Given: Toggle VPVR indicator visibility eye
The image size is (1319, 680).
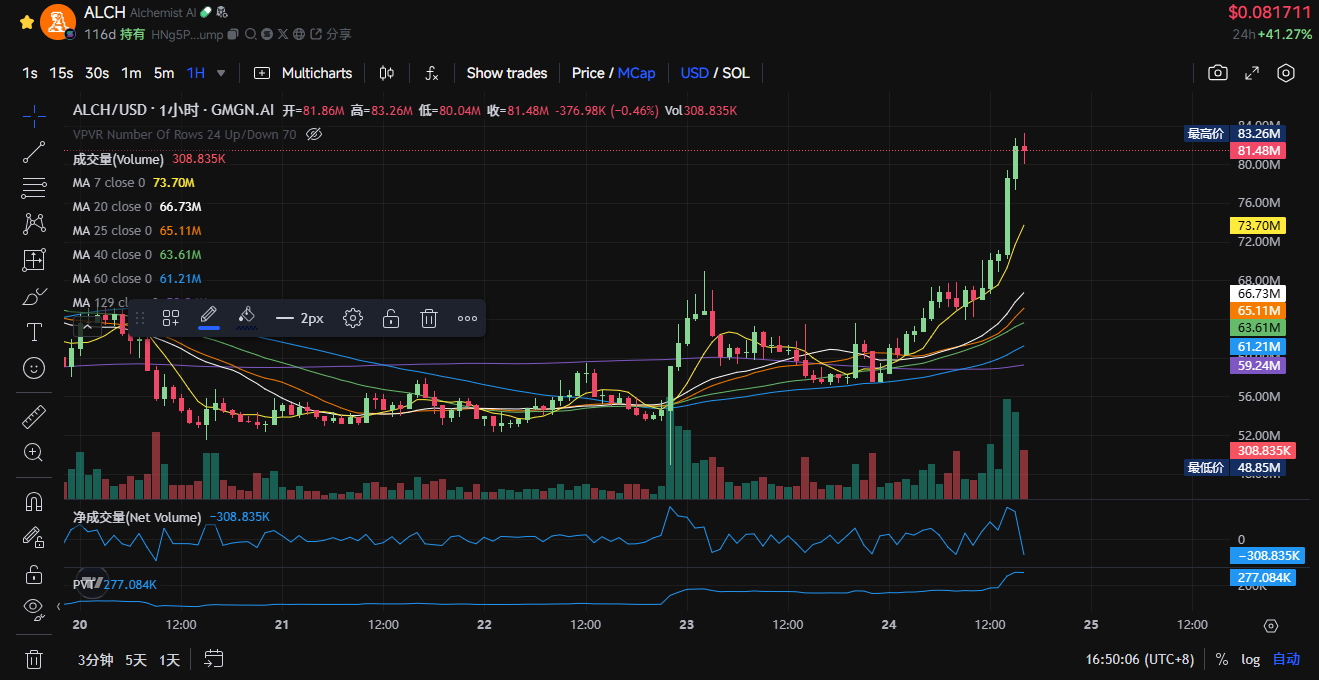Looking at the screenshot, I should coord(314,134).
